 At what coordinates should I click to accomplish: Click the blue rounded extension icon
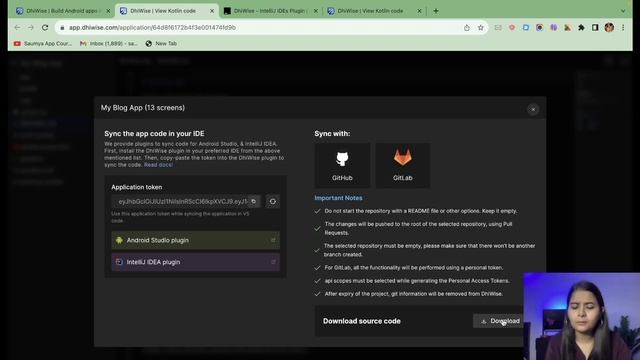click(x=526, y=28)
